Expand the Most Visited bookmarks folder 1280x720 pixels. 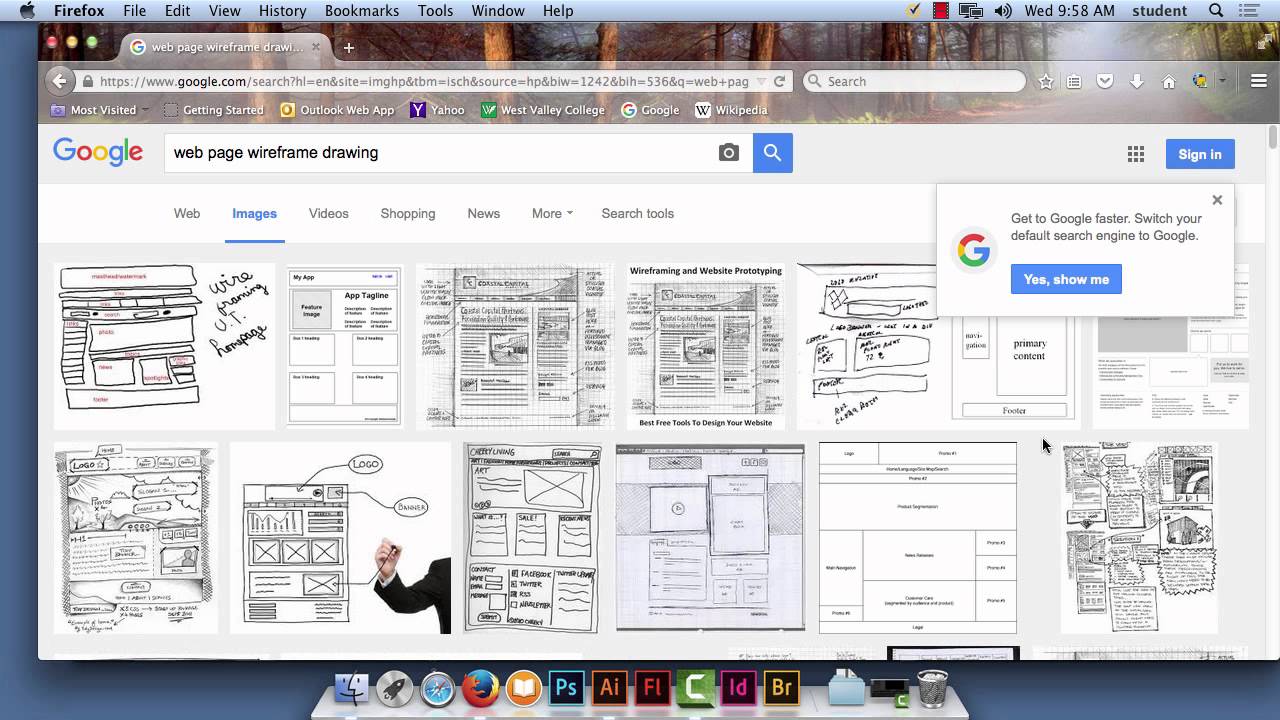[x=99, y=110]
